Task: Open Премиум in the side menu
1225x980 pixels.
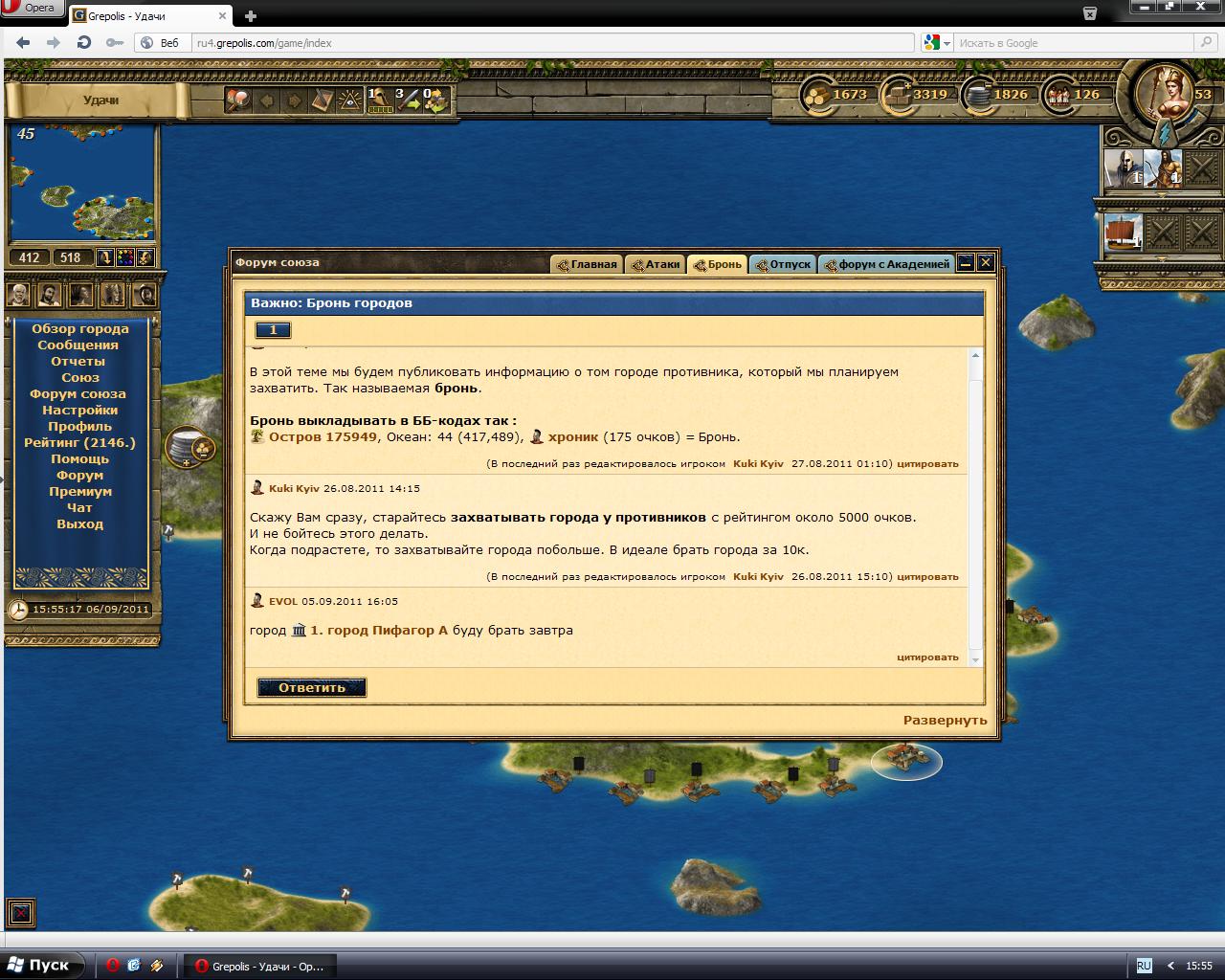Action: [x=80, y=491]
